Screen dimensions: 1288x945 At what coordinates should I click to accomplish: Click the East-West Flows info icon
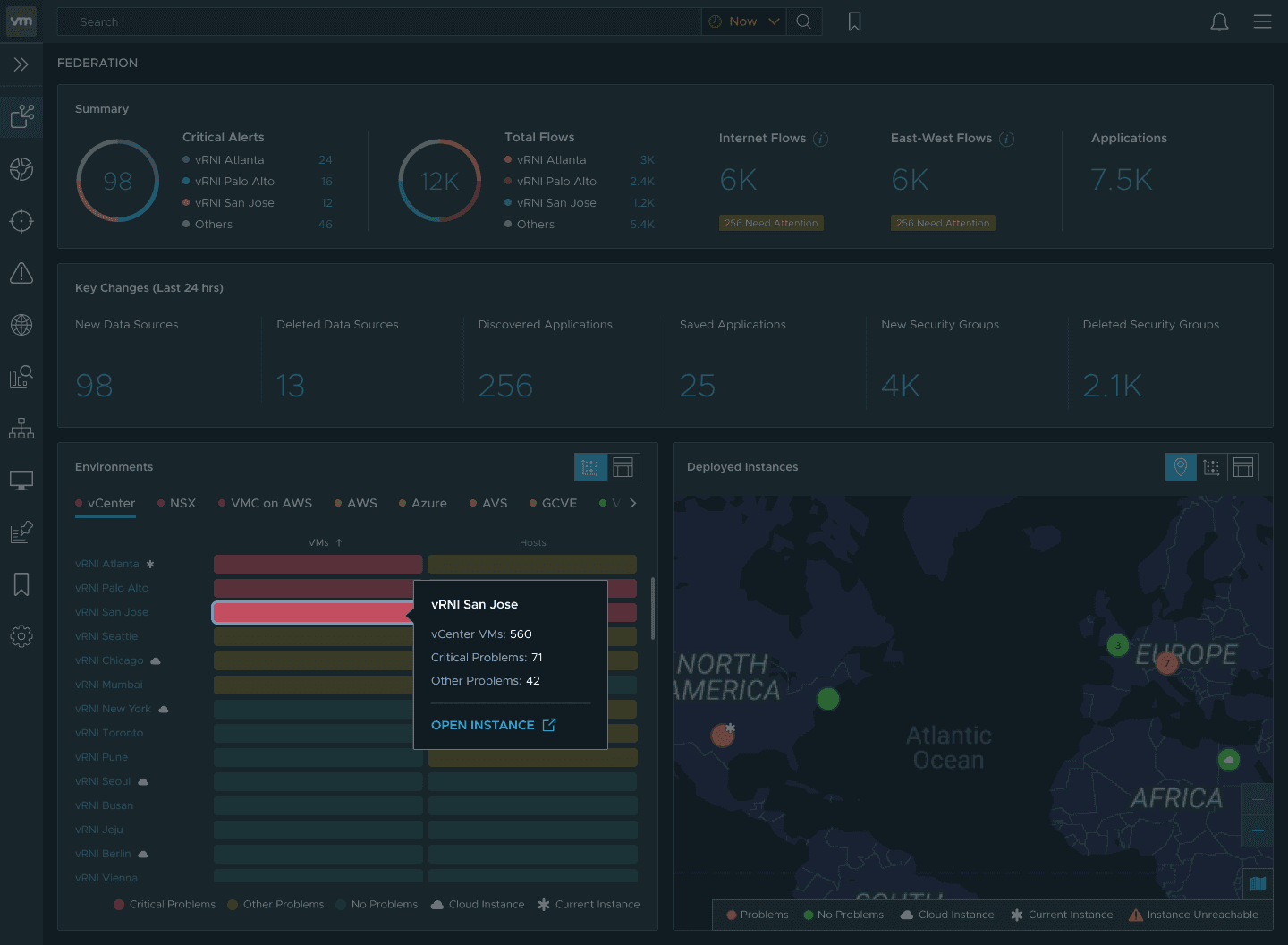pos(1006,139)
